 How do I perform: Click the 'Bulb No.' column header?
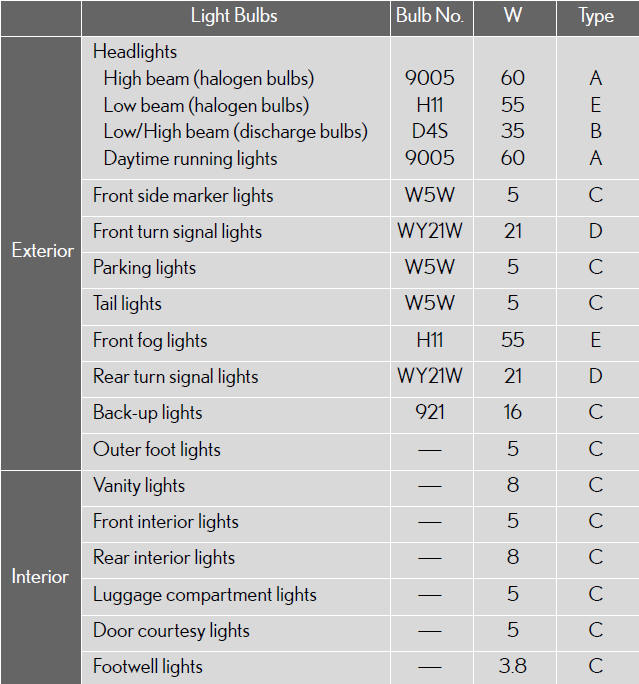429,16
